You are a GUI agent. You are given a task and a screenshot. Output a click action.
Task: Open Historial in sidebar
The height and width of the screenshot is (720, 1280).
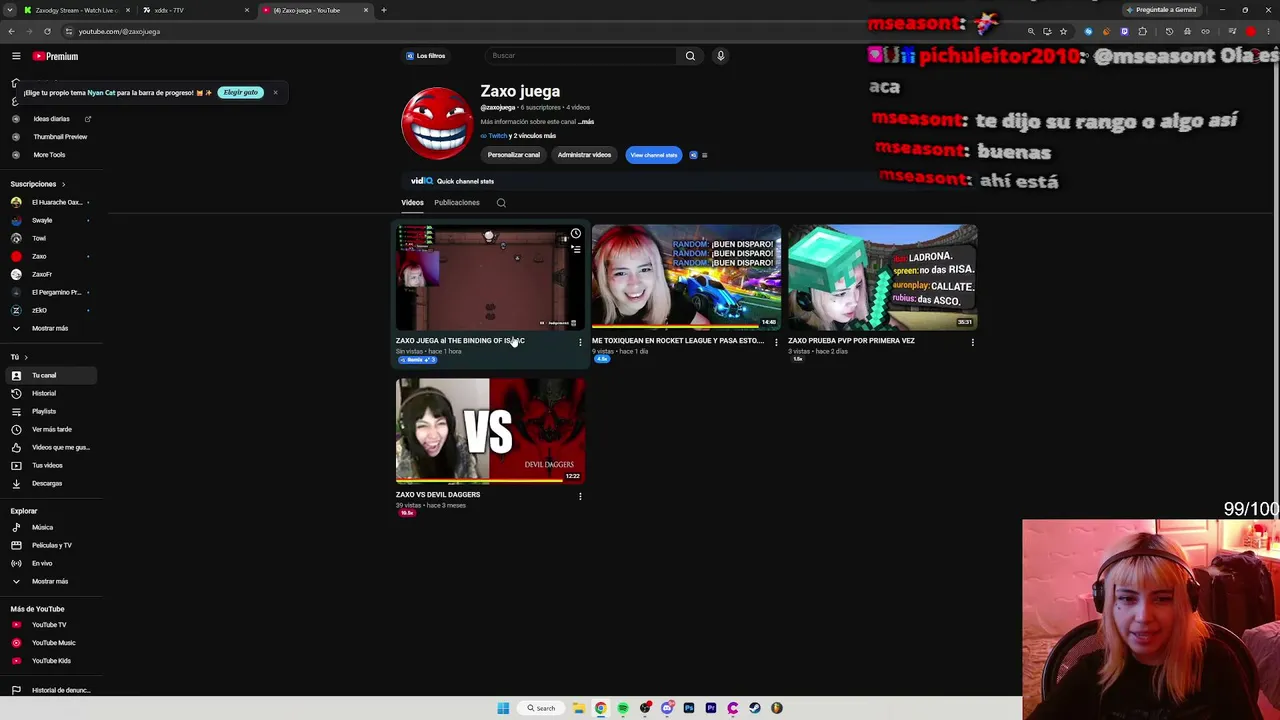pyautogui.click(x=50, y=393)
